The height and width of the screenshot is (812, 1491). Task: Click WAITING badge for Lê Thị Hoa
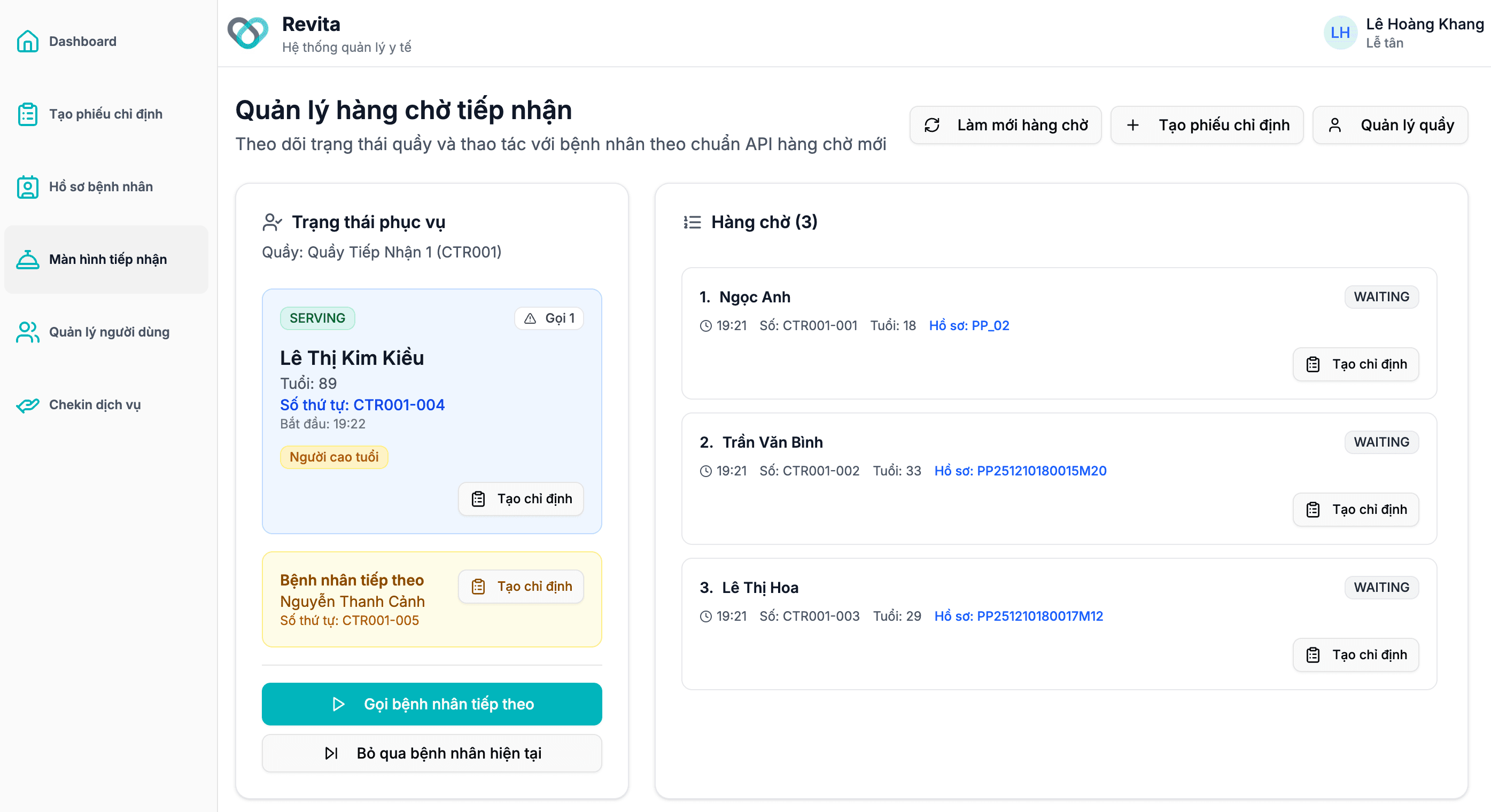click(x=1381, y=588)
